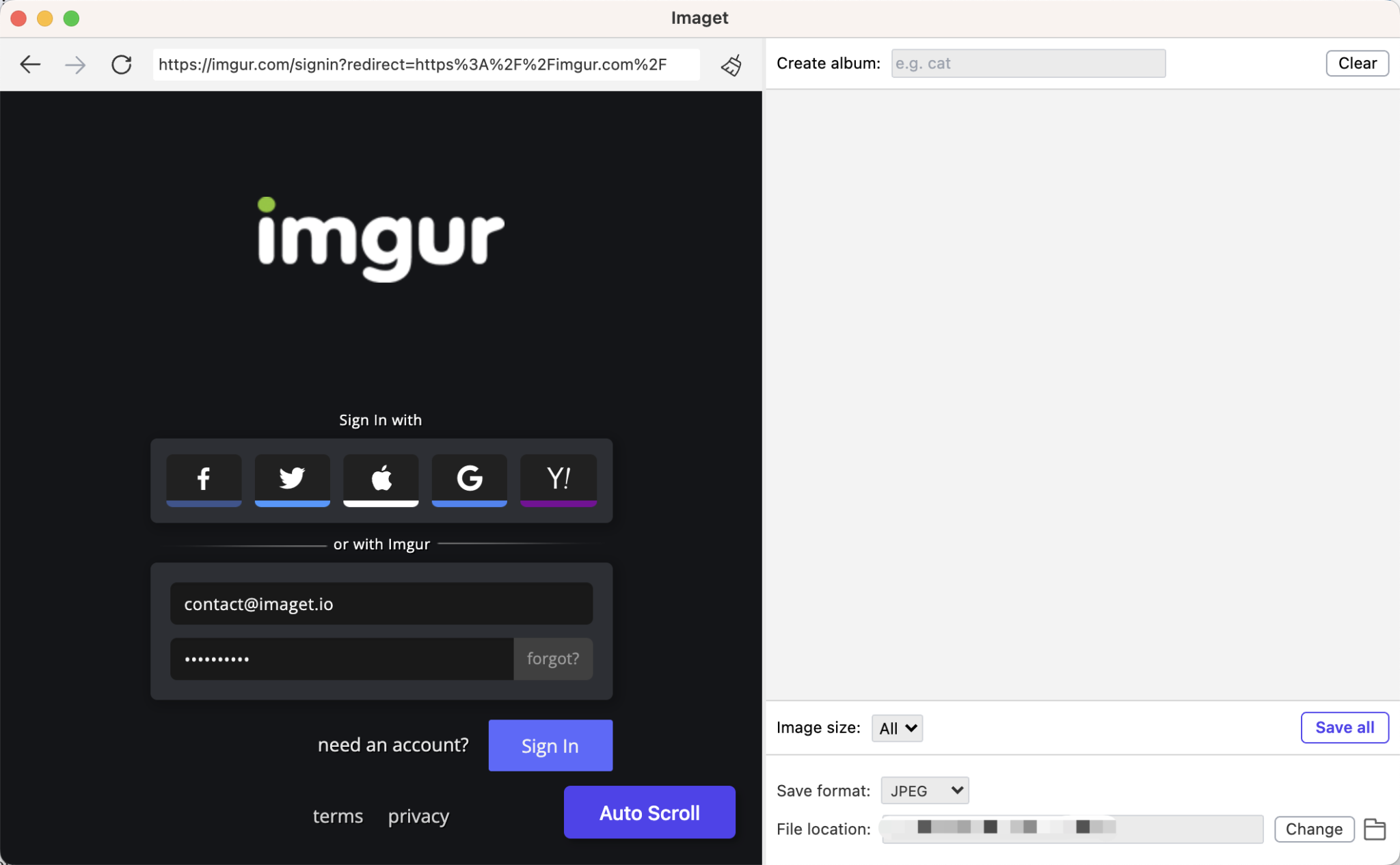This screenshot has height=865, width=1400.
Task: Click Change file location button
Action: click(1313, 829)
